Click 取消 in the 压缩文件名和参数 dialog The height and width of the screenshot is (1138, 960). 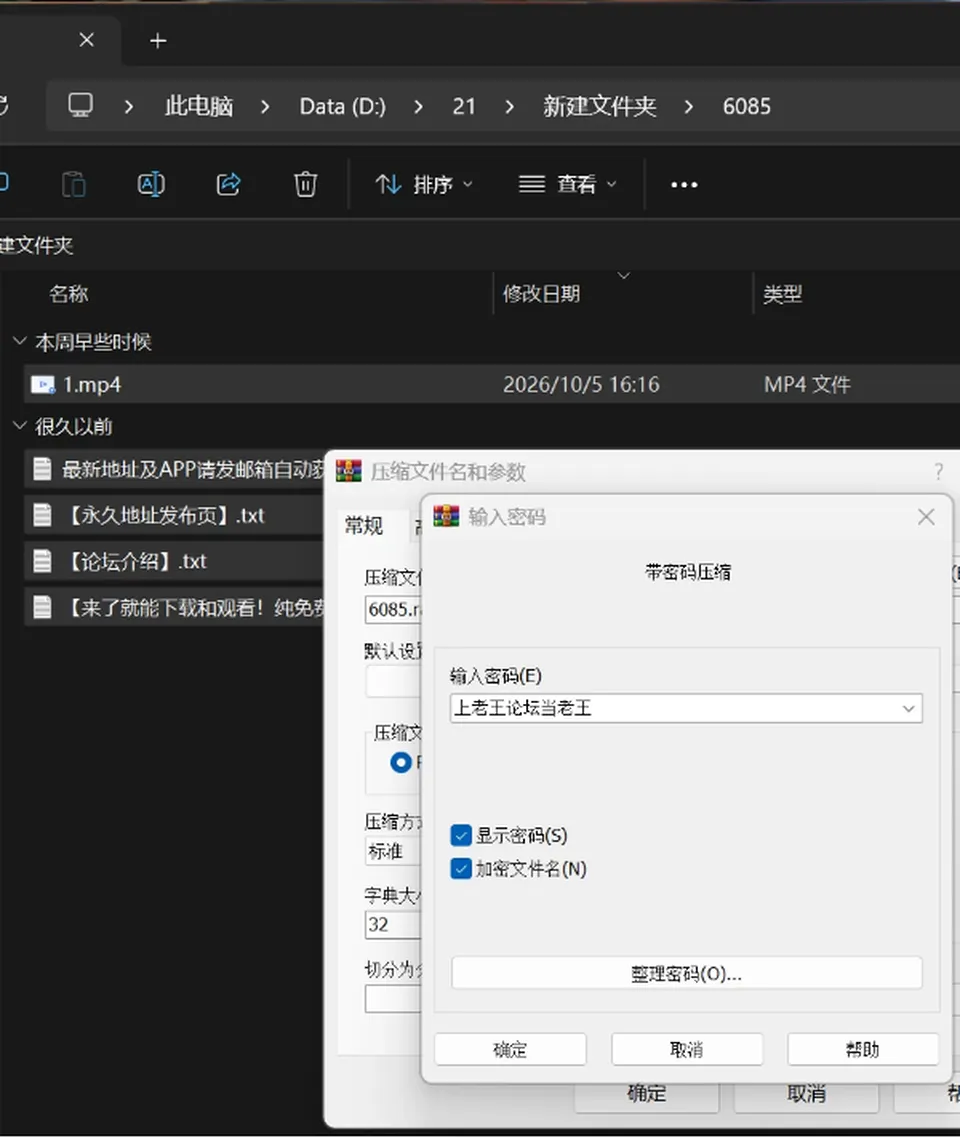click(806, 1094)
